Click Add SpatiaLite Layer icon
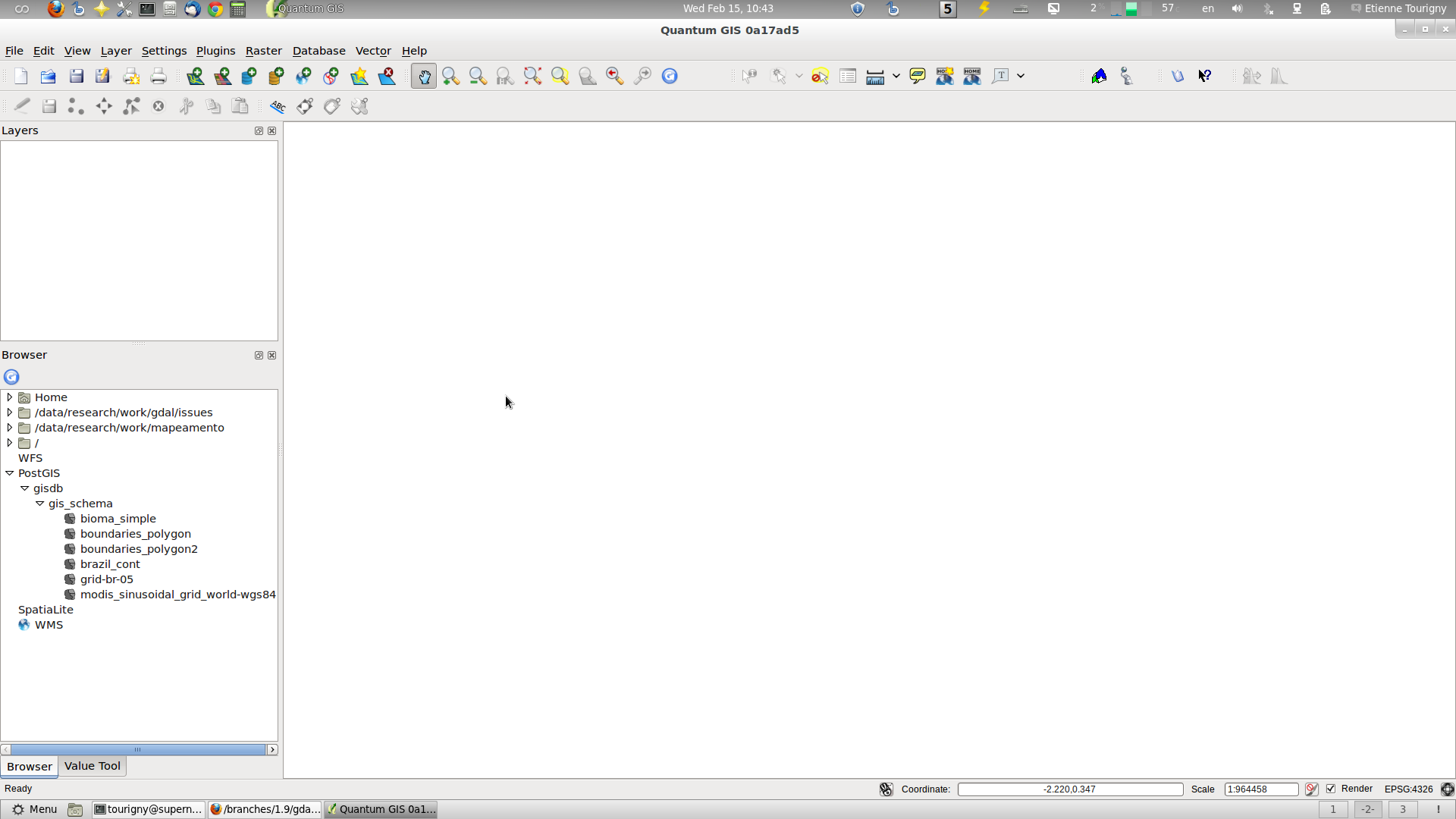Viewport: 1456px width, 819px height. 277,76
